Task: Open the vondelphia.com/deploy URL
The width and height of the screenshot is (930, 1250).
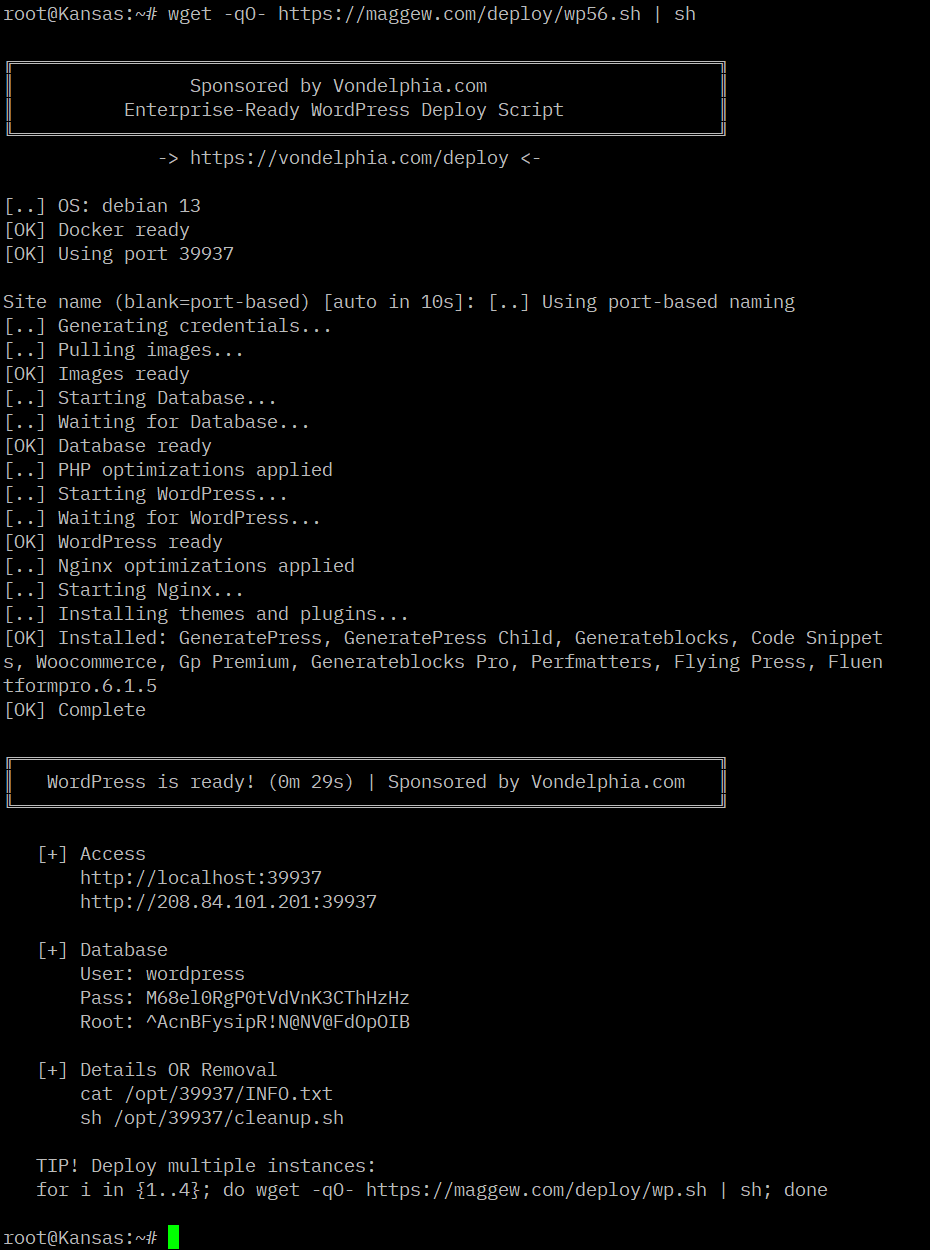Action: (x=349, y=158)
